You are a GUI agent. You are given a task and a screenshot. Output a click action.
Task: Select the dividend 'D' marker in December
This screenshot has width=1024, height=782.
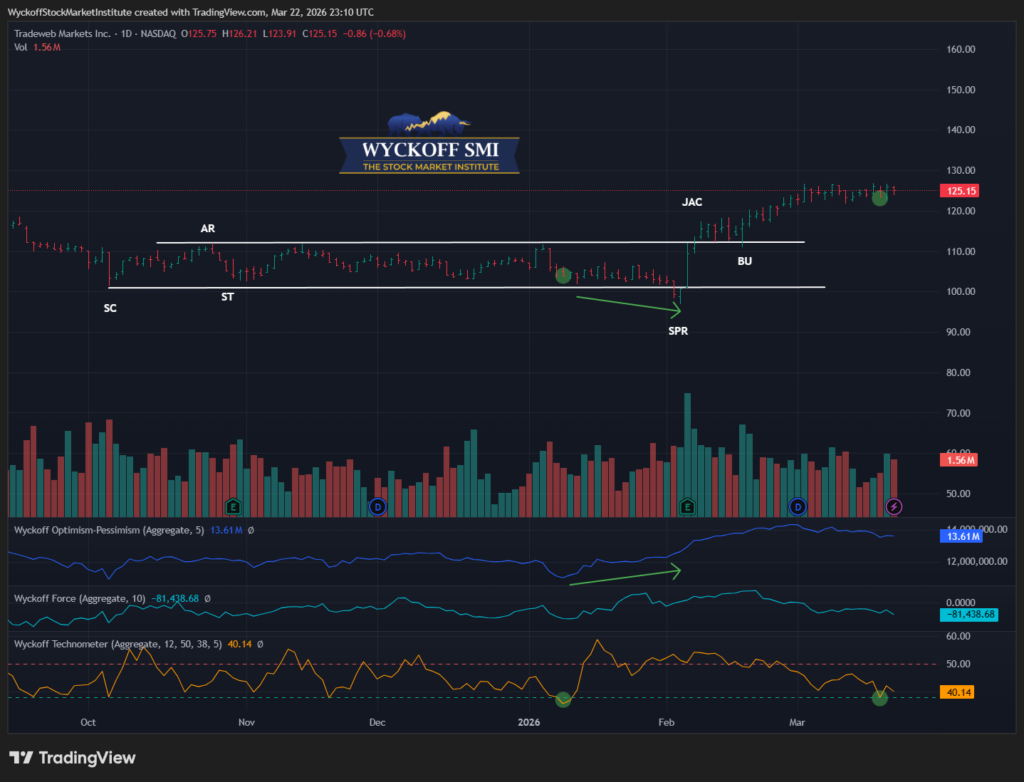coord(377,506)
